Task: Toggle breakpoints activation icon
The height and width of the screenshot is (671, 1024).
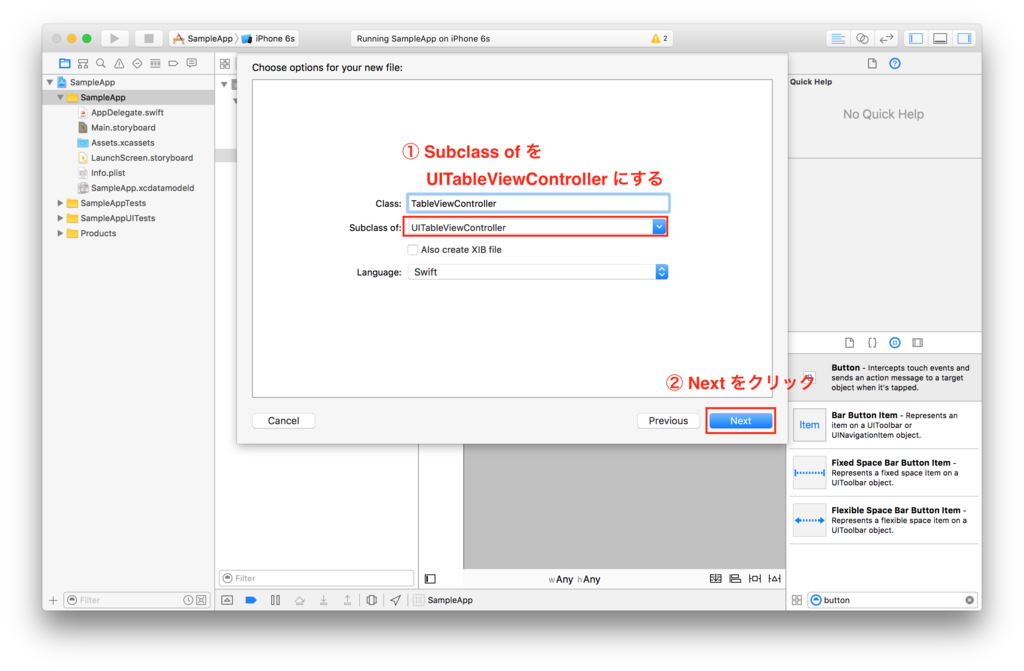Action: pos(251,600)
